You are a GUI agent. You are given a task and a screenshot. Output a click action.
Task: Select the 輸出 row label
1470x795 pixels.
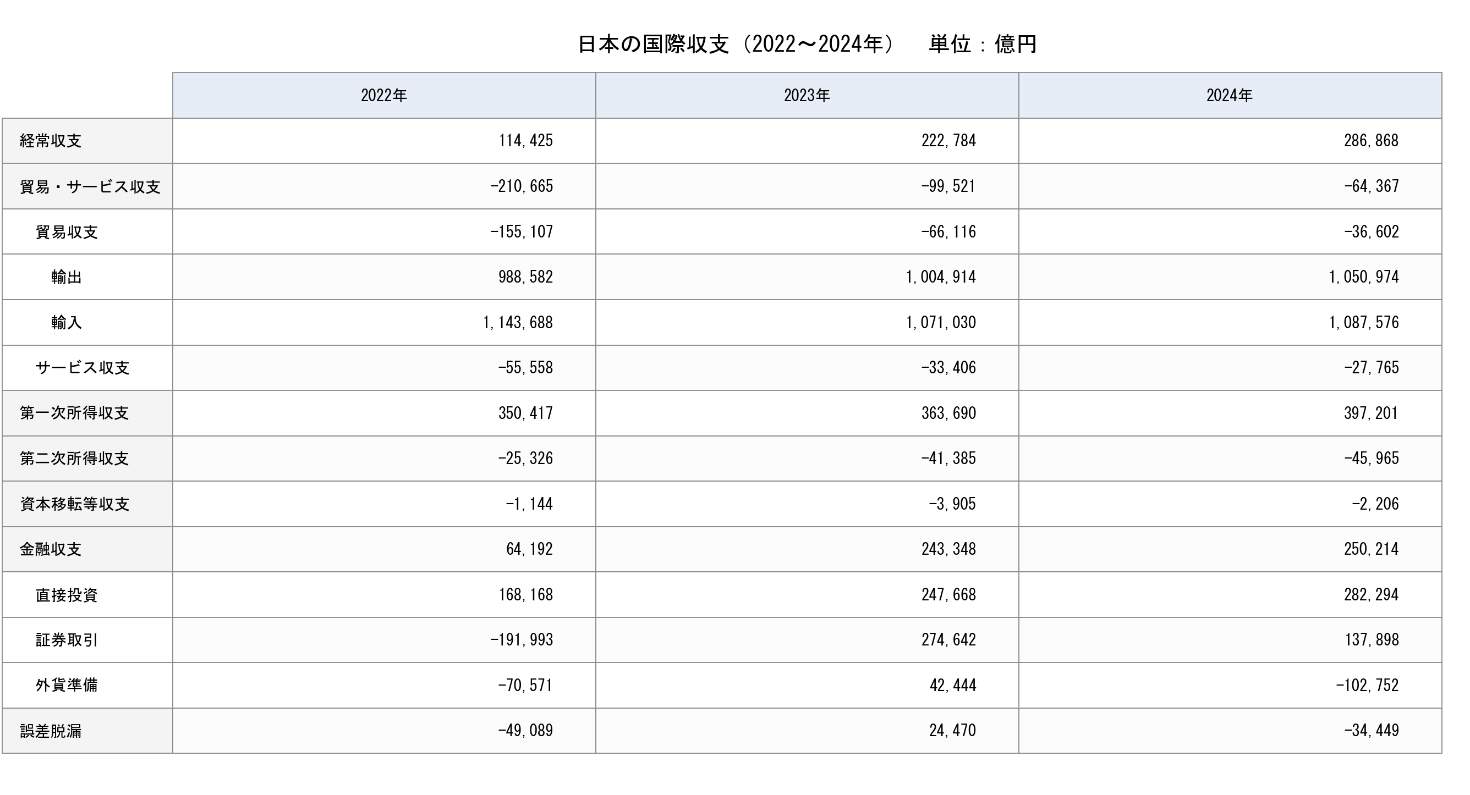(x=67, y=277)
